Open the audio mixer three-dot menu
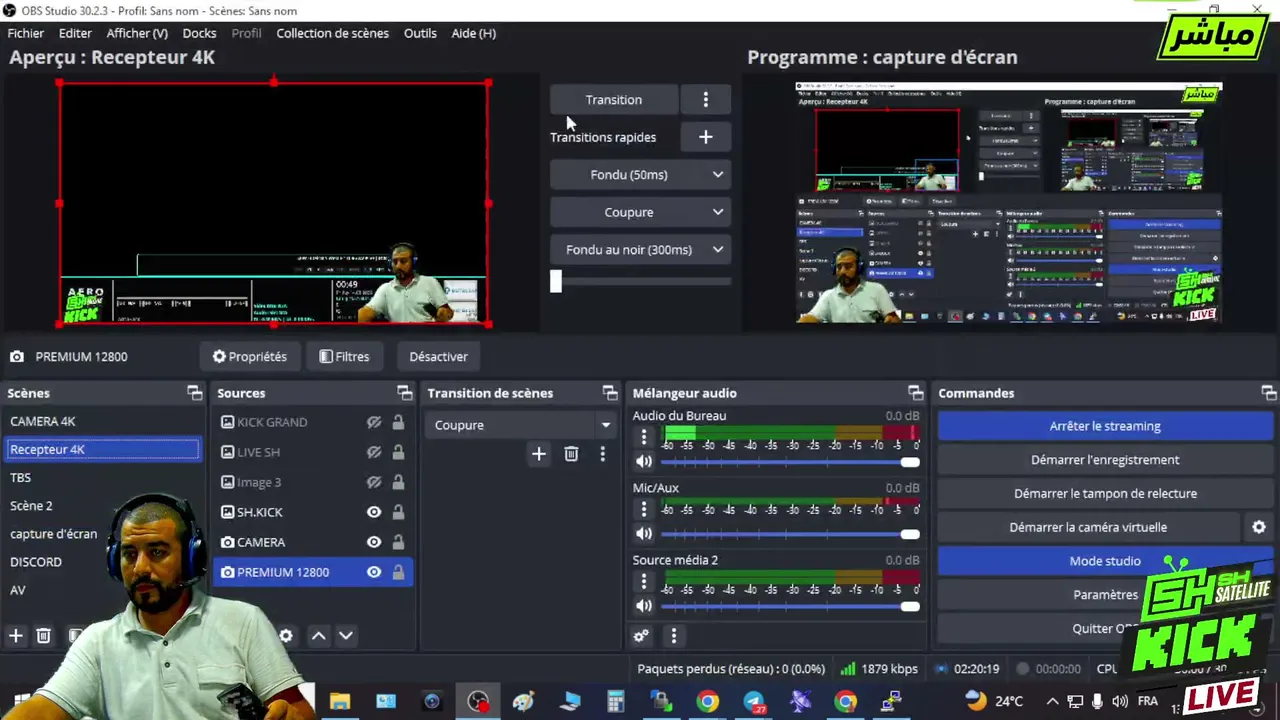The height and width of the screenshot is (720, 1280). (x=674, y=636)
